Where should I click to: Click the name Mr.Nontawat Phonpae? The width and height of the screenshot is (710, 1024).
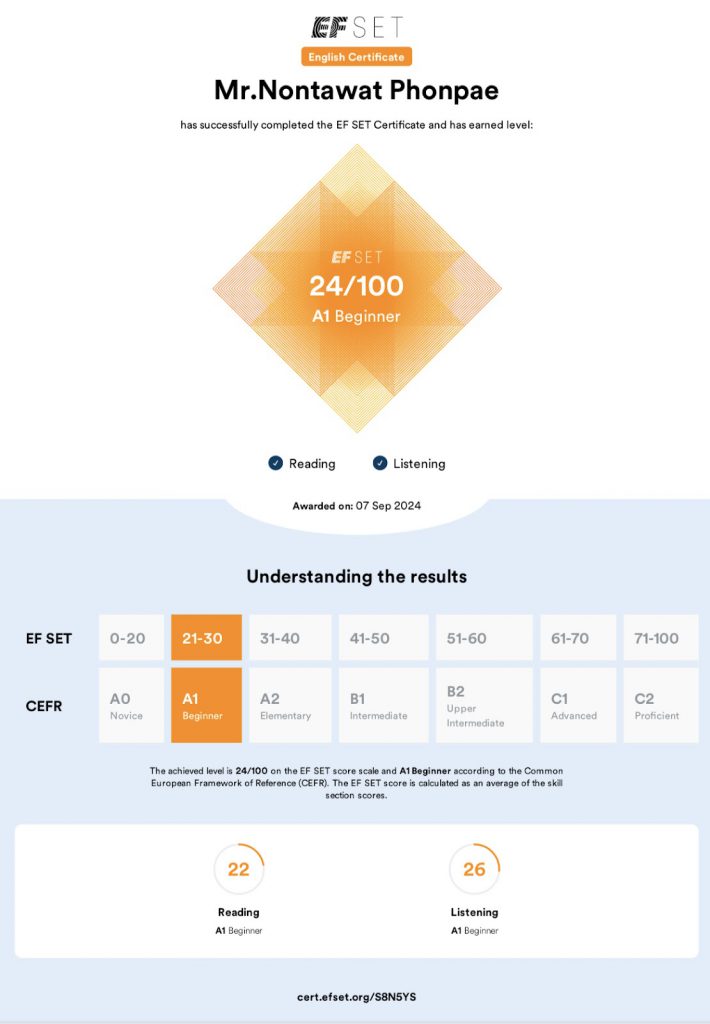point(356,91)
